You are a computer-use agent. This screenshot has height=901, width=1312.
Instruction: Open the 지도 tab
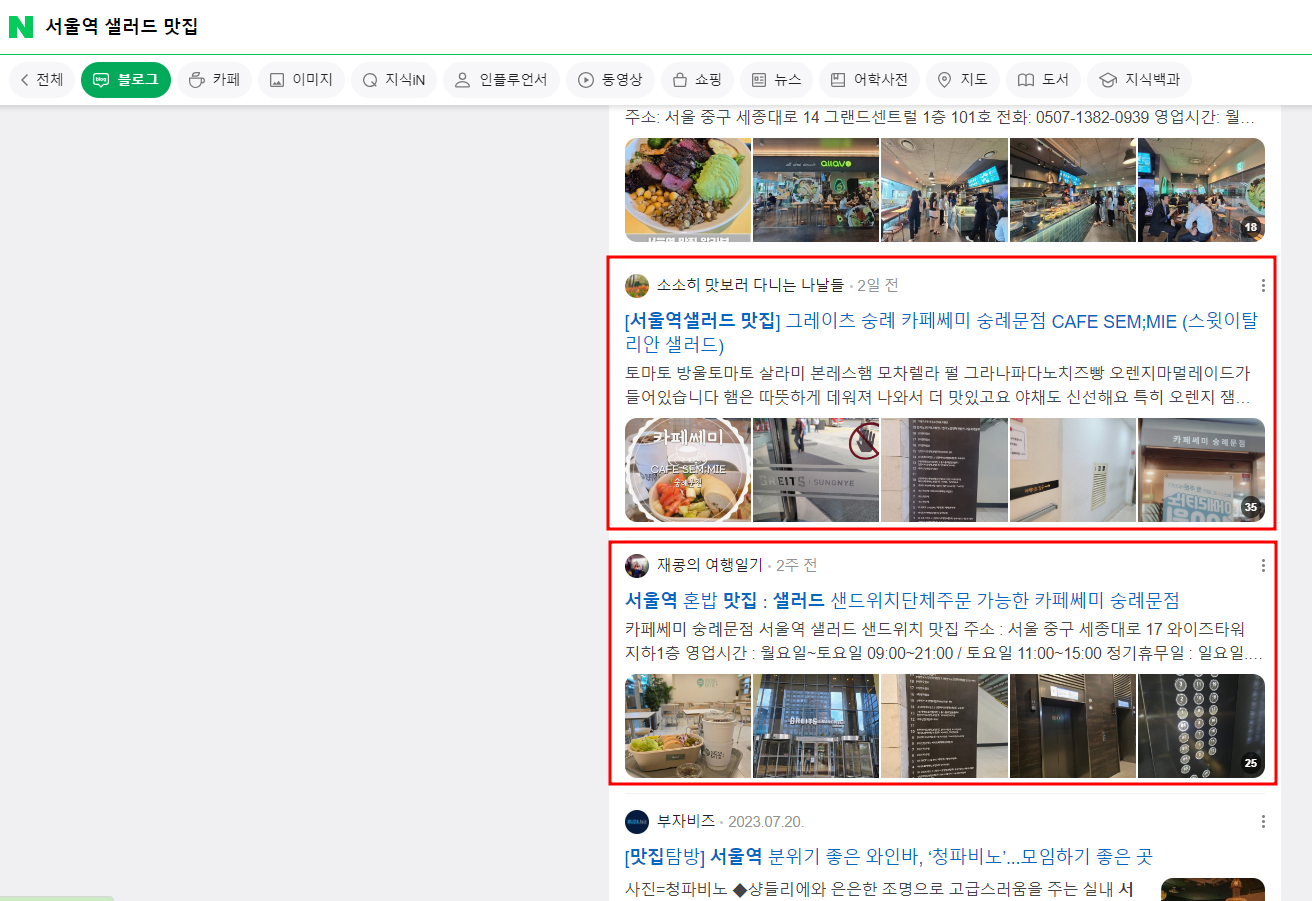click(x=962, y=80)
